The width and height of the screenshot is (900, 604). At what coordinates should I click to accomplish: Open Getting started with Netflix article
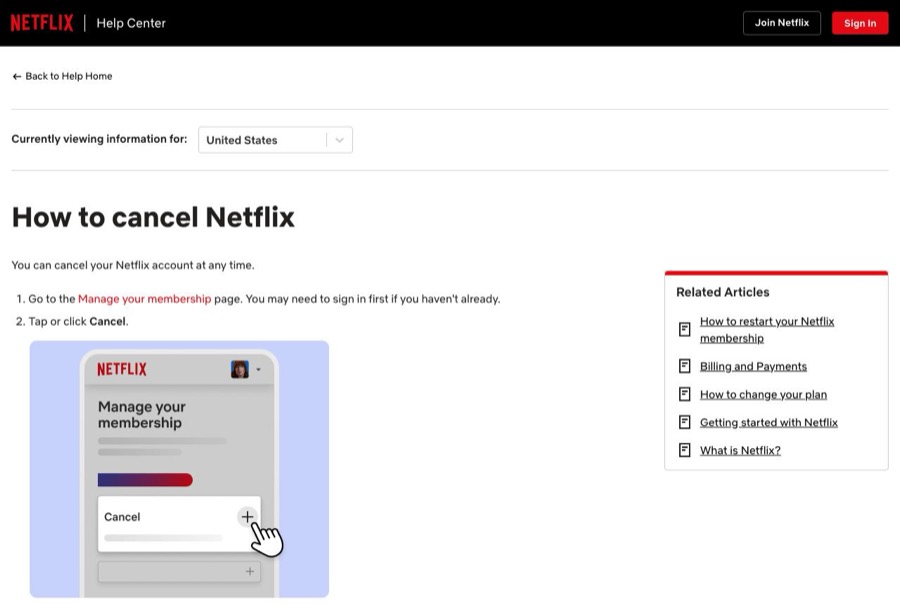[769, 423]
